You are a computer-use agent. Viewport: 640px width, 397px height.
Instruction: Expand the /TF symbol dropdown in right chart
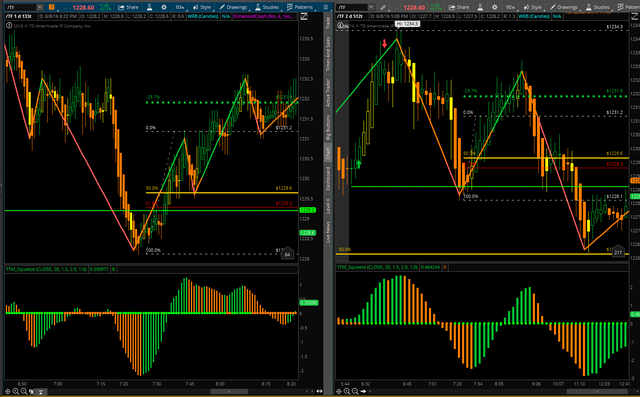click(x=371, y=7)
